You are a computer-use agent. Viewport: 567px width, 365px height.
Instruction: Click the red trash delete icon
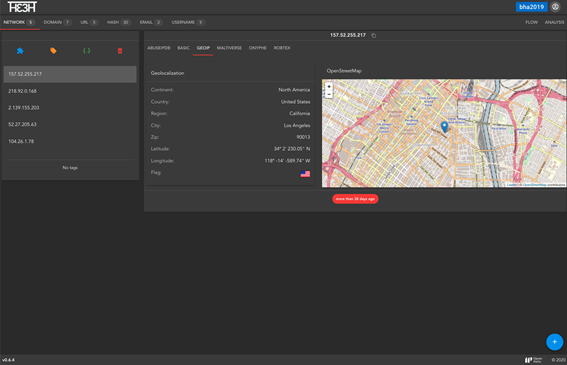tap(120, 51)
